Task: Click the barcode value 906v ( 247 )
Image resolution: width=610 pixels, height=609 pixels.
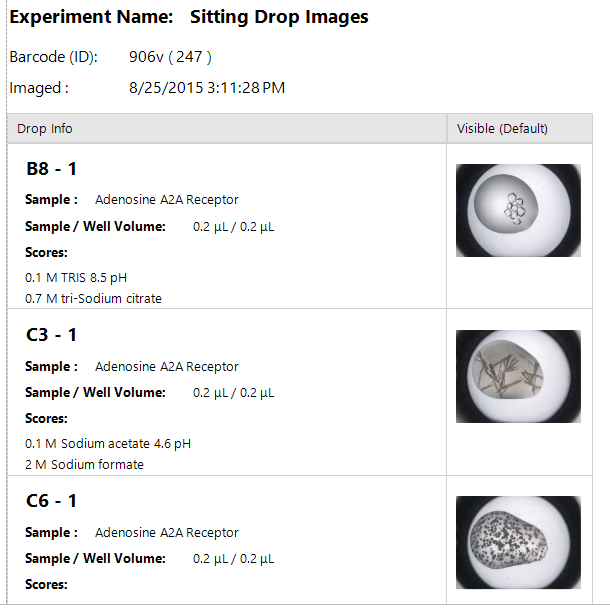Action: (x=170, y=57)
